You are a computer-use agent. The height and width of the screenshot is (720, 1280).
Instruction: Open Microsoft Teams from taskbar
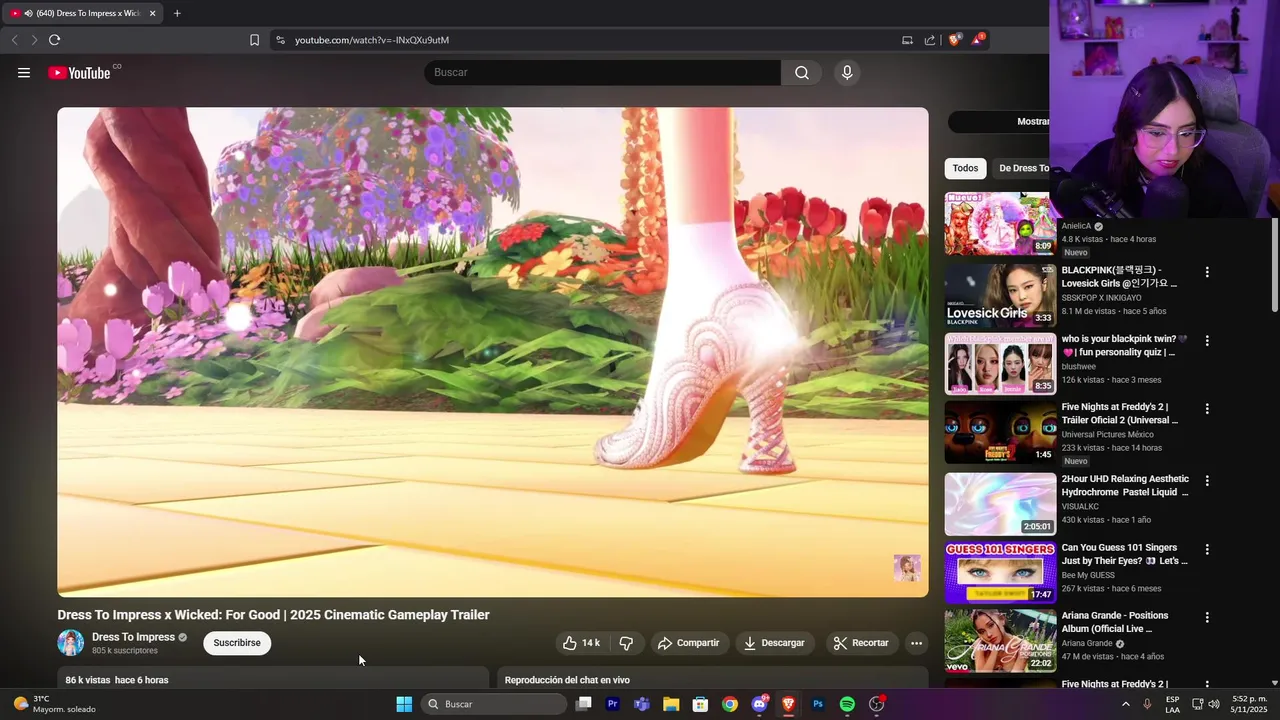point(642,704)
